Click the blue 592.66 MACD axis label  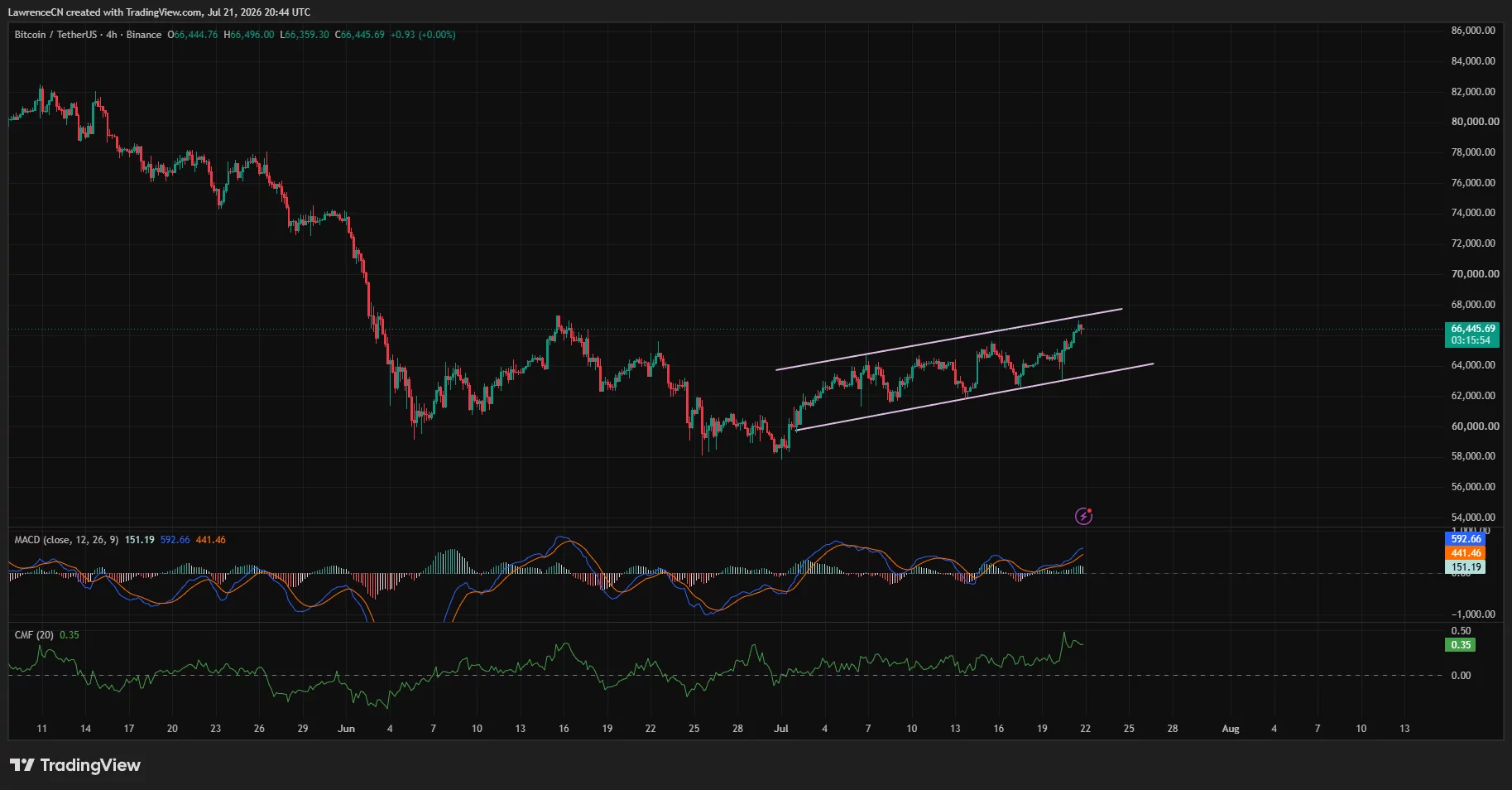pos(1466,539)
